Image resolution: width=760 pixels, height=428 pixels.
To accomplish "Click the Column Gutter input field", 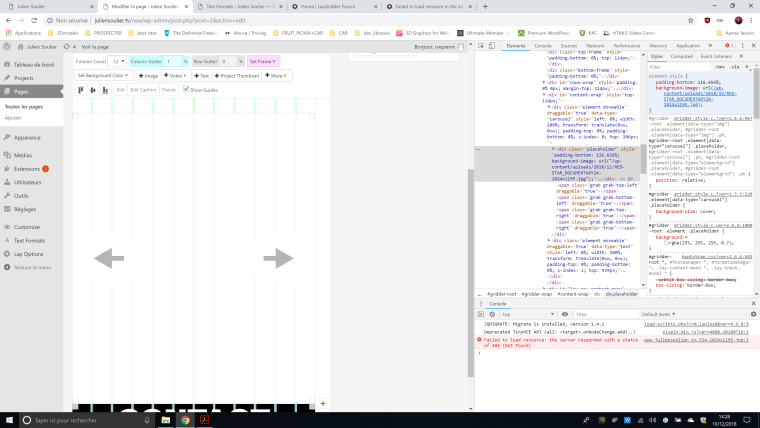I will [173, 61].
